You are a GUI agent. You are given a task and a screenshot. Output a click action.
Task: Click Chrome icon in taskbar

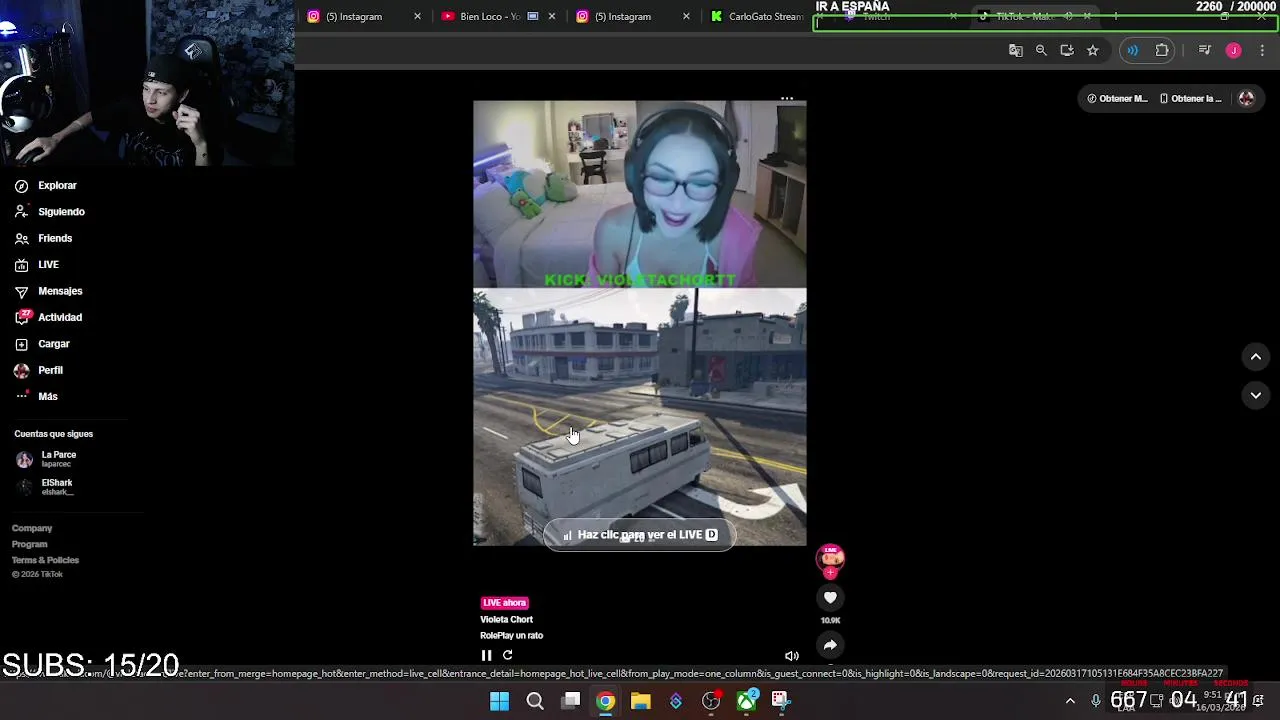point(606,701)
